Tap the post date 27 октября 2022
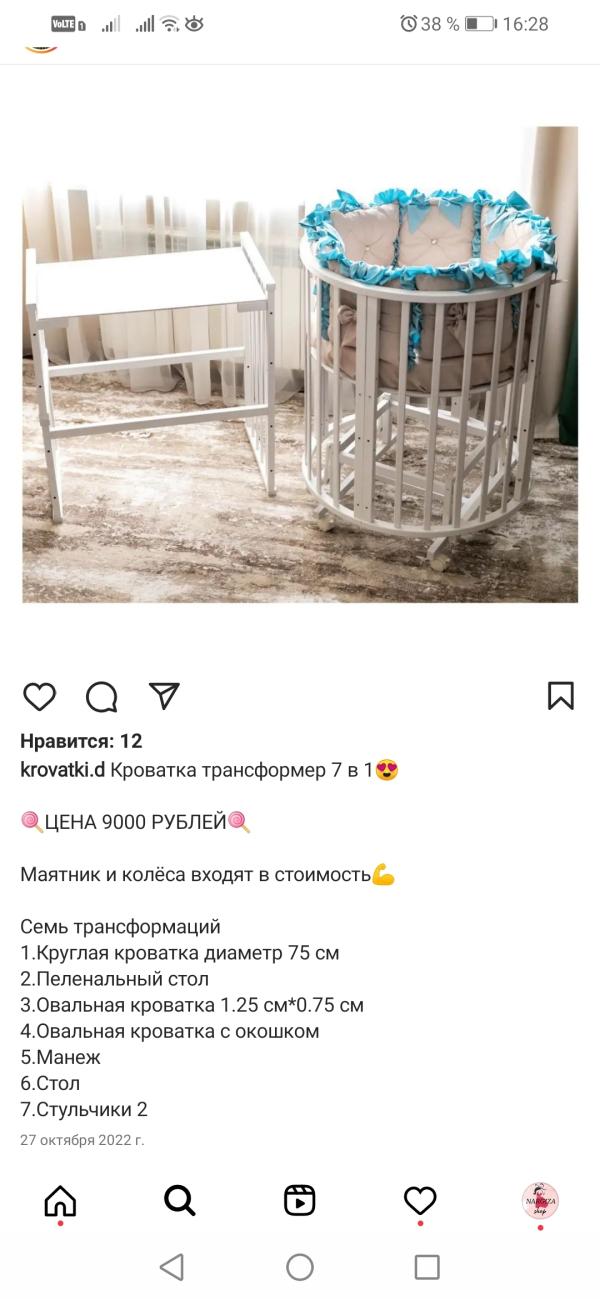Screen dimensions: 600x1299 pyautogui.click(x=82, y=1140)
